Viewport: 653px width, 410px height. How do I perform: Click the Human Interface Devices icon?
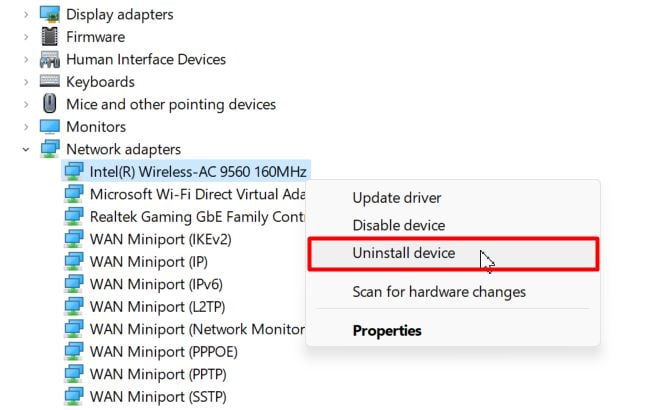tap(50, 59)
